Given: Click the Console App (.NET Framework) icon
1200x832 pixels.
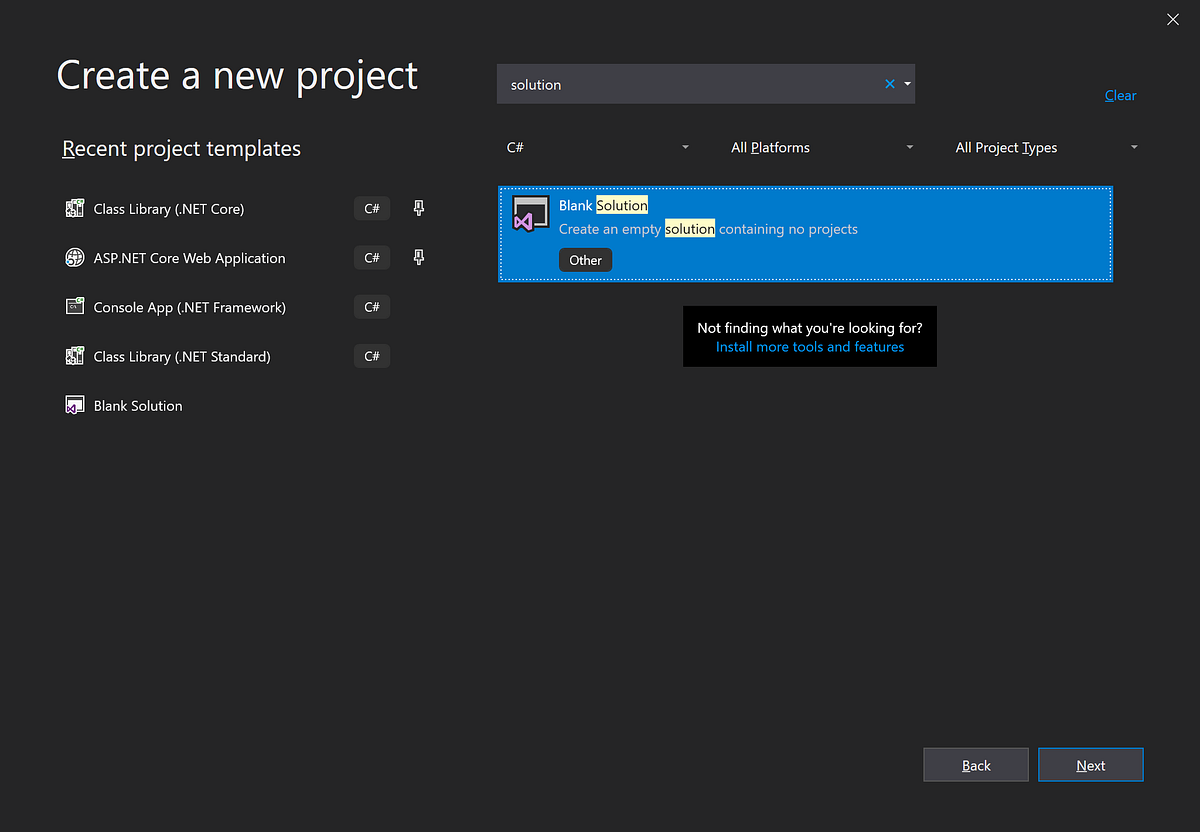Looking at the screenshot, I should 75,306.
